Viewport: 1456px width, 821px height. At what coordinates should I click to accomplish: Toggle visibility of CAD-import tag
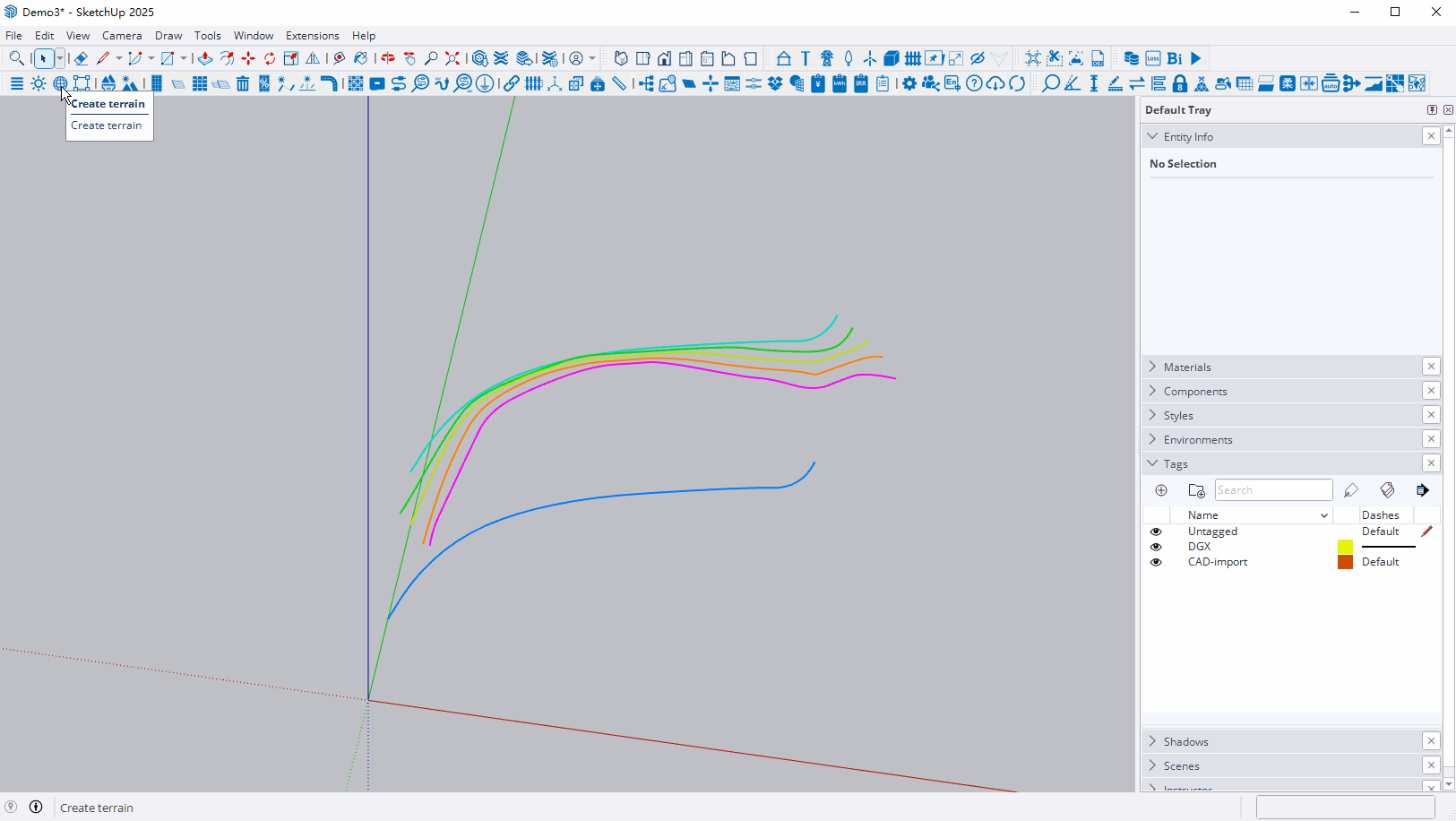(x=1156, y=562)
